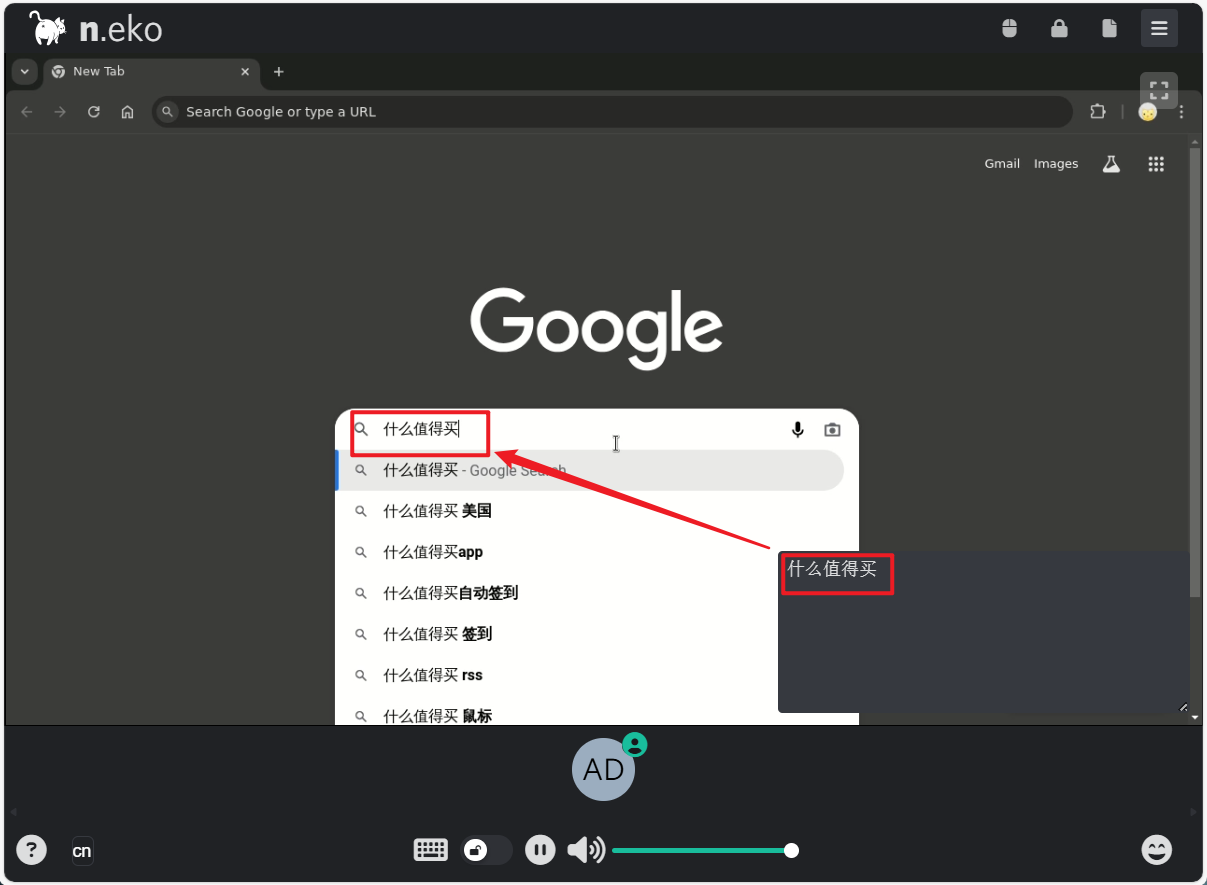1207x885 pixels.
Task: Open the n.eko hamburger menu
Action: click(1159, 28)
